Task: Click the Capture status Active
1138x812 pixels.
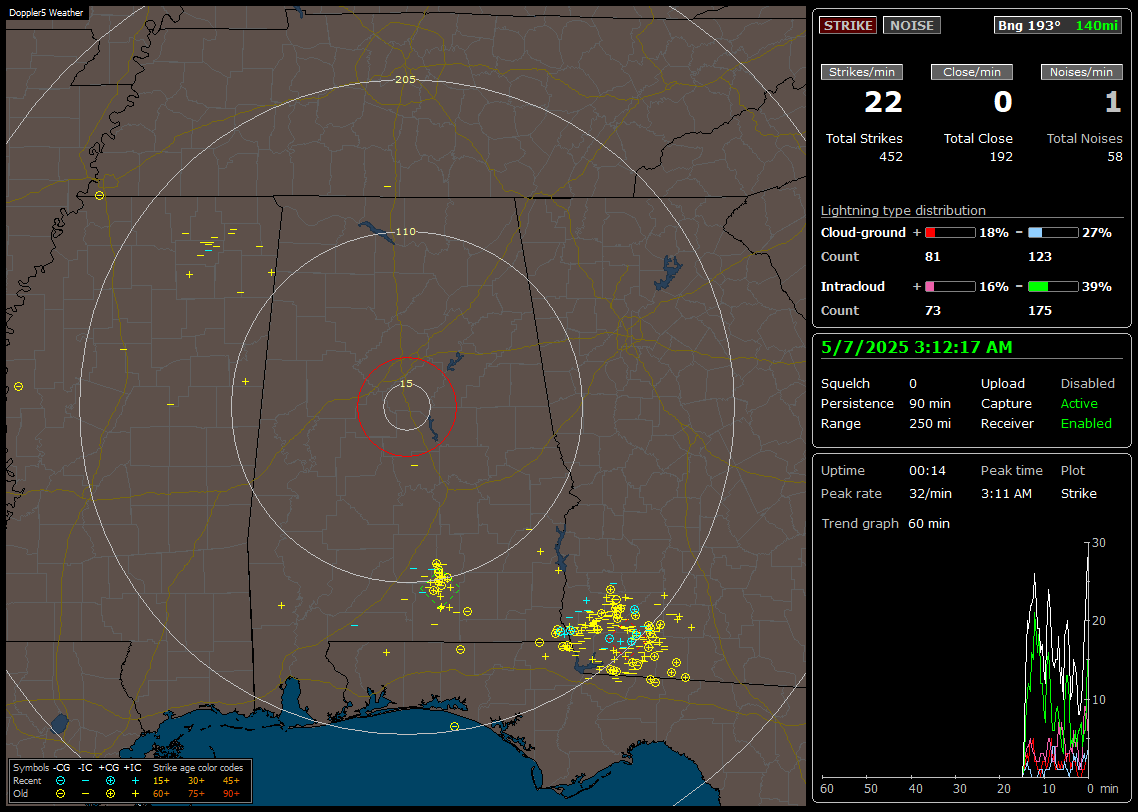Action: [1079, 403]
